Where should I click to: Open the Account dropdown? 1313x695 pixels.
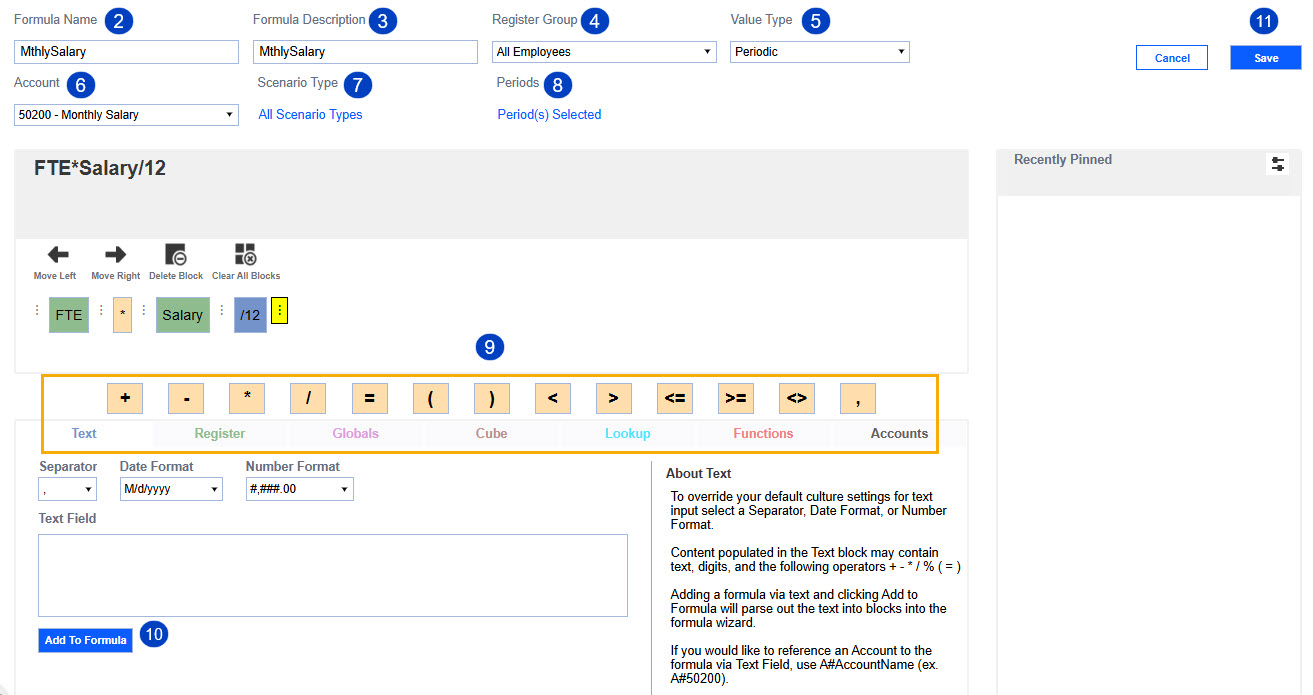pyautogui.click(x=126, y=115)
